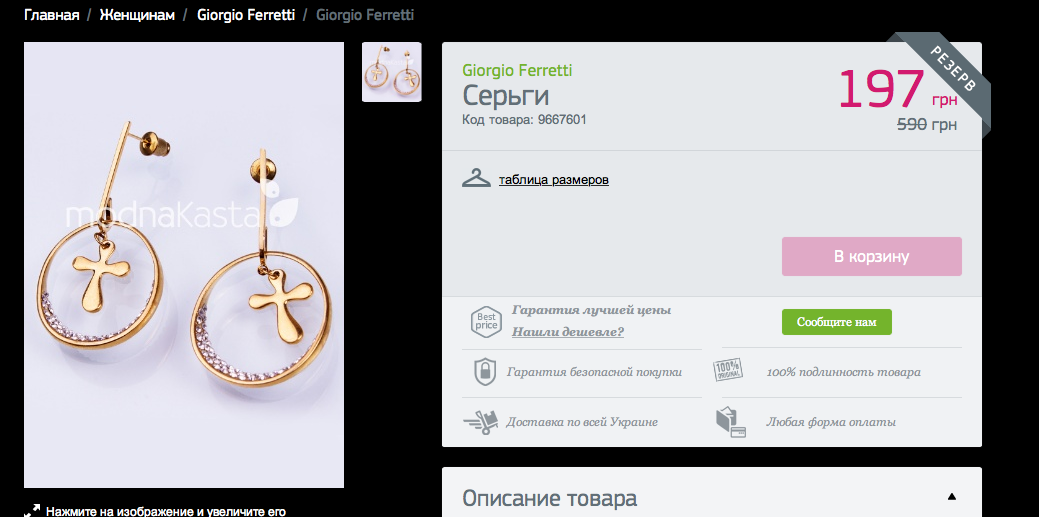Image resolution: width=1039 pixels, height=517 pixels.
Task: Expand the Описание товара heading
Action: 549,498
